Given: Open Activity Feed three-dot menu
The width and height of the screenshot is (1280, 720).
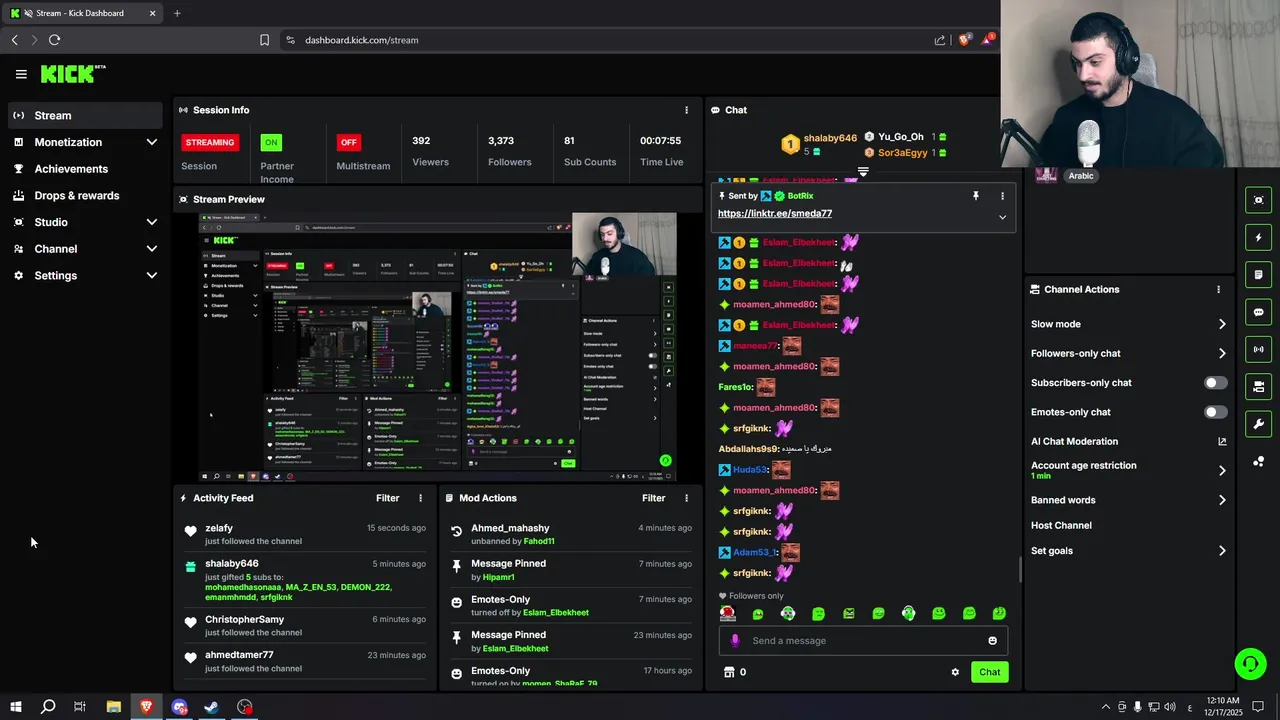Looking at the screenshot, I should [x=420, y=498].
